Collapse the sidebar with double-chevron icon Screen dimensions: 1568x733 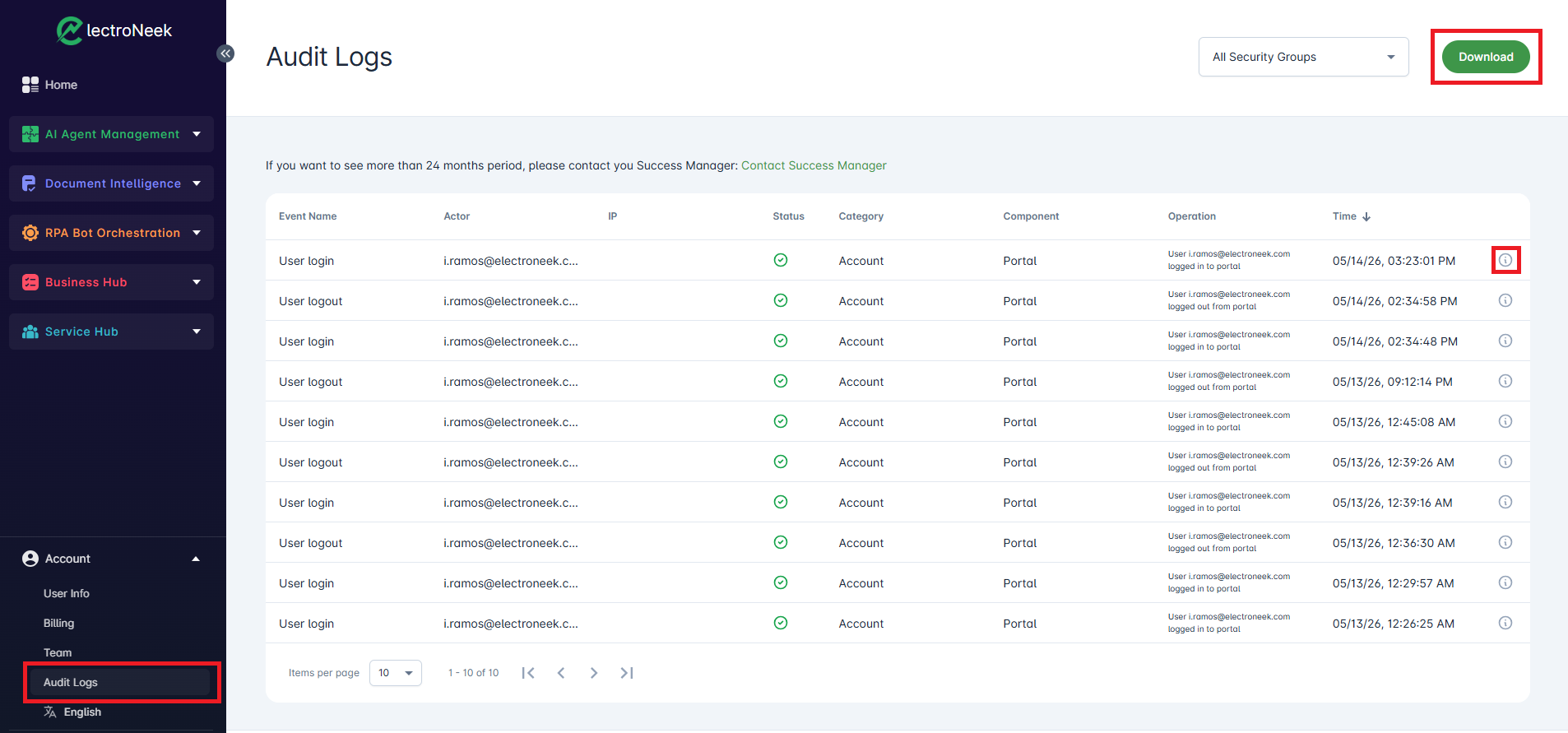pyautogui.click(x=225, y=53)
